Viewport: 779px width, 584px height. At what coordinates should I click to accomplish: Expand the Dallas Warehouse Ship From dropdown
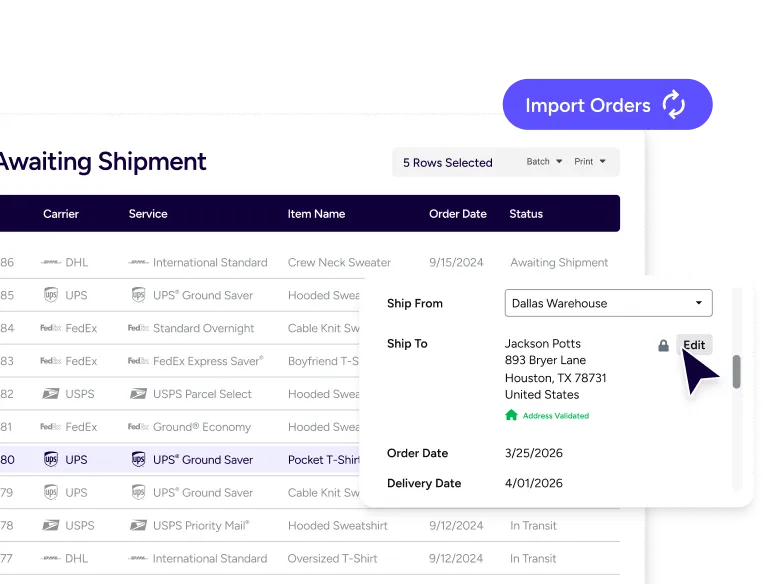(608, 303)
